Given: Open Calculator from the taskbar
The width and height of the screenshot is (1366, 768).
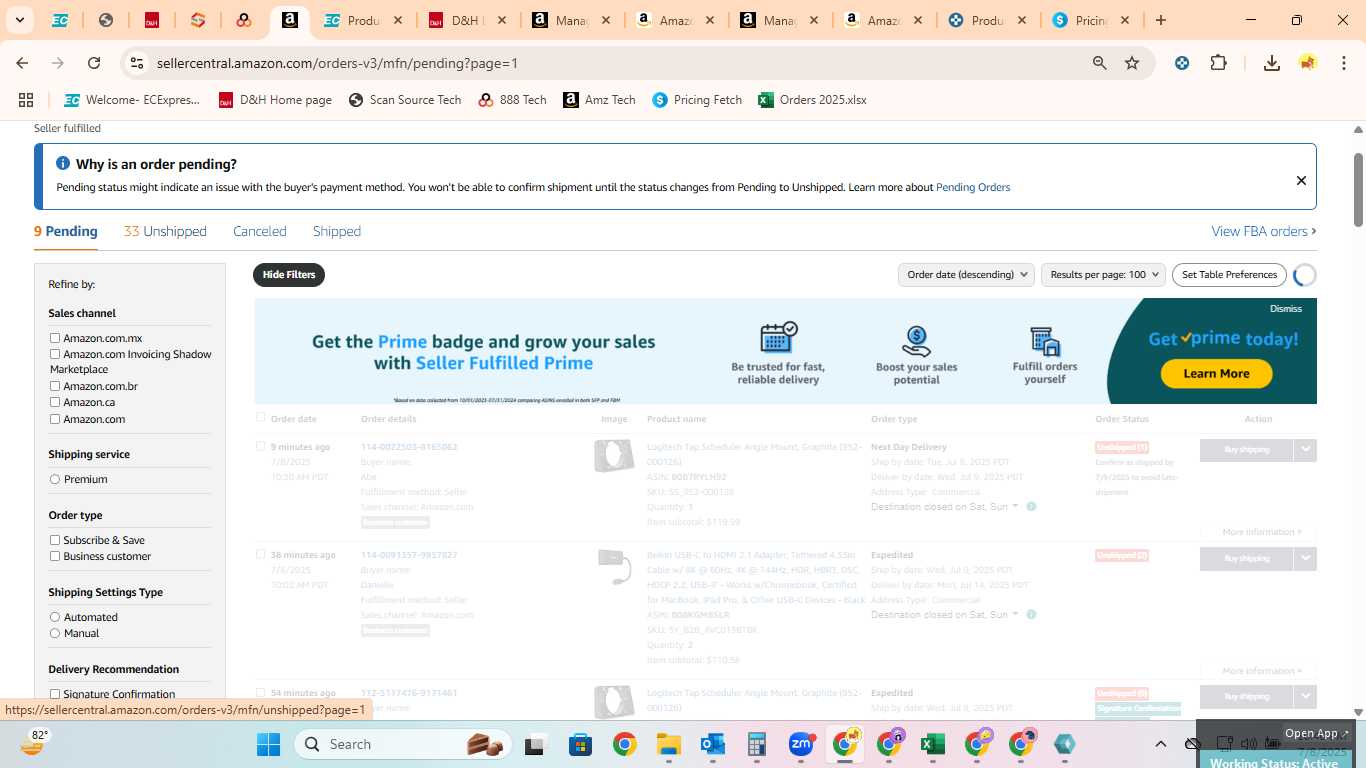Looking at the screenshot, I should point(756,744).
